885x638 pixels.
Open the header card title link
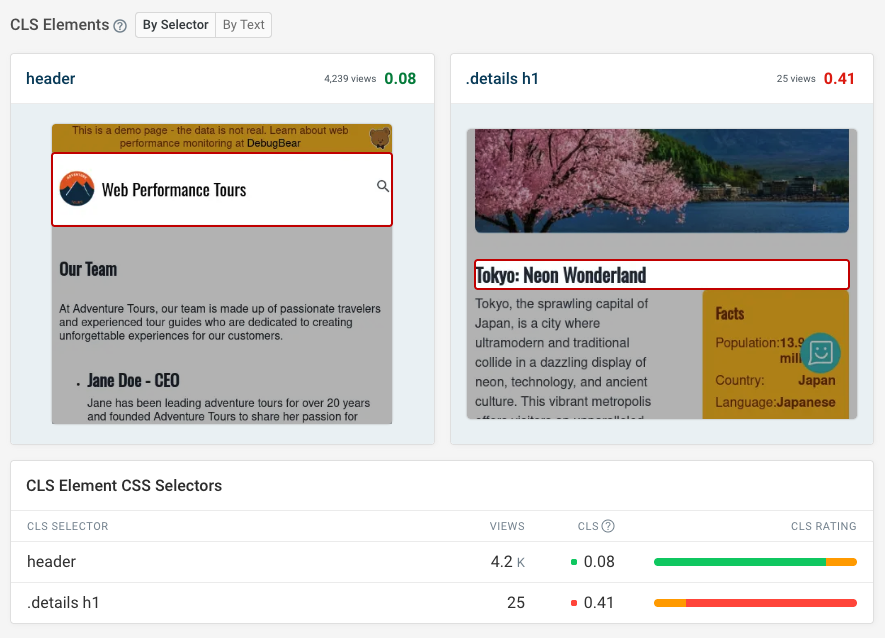pyautogui.click(x=50, y=78)
